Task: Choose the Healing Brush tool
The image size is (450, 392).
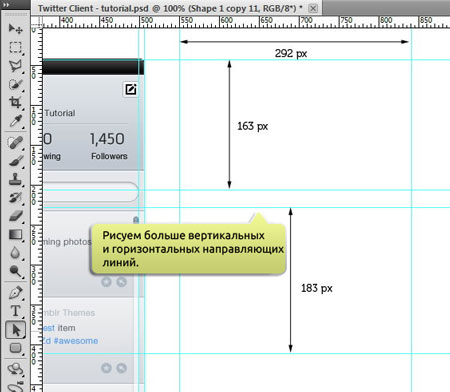Action: click(15, 143)
